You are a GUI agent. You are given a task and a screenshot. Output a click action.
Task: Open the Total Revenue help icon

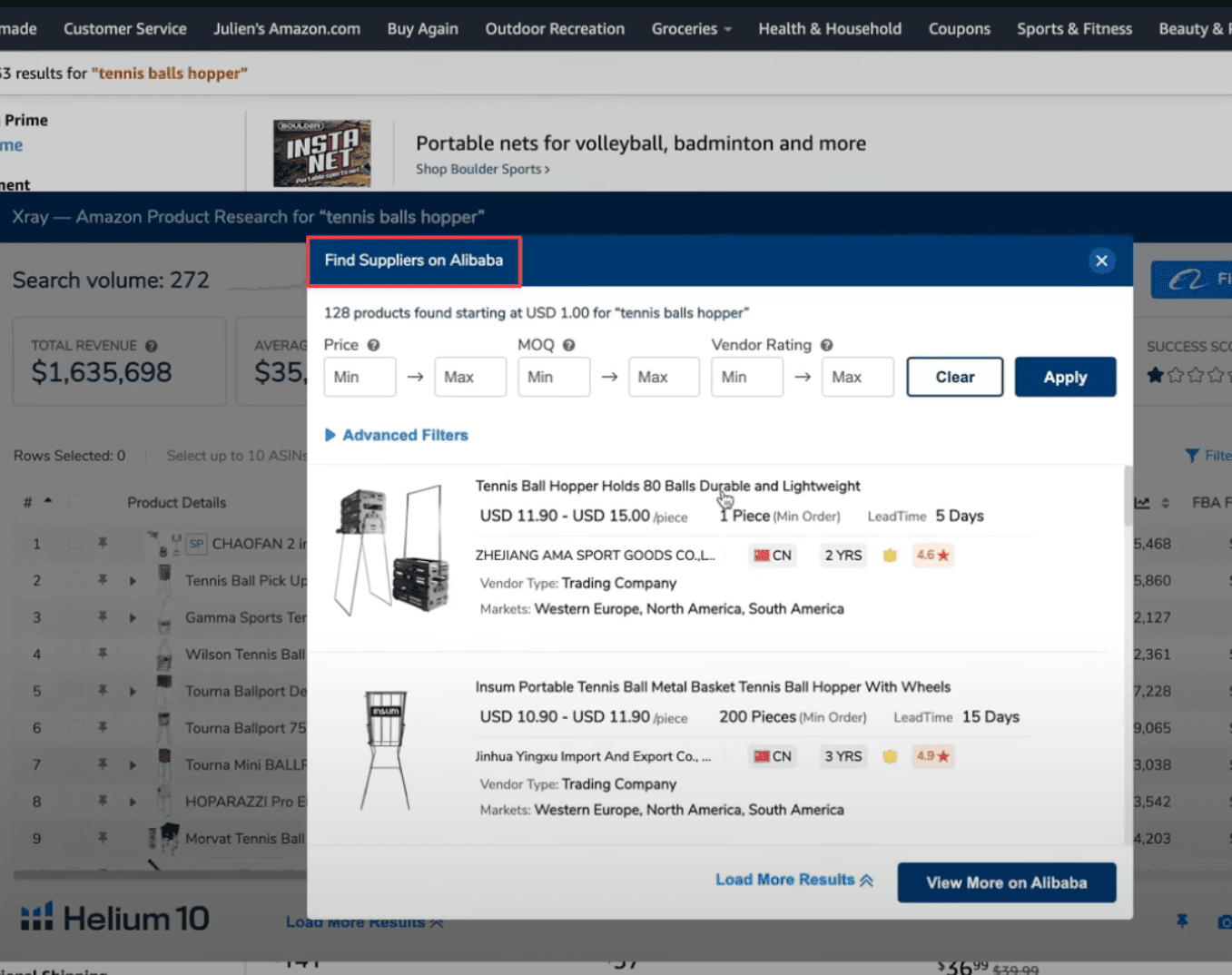152,346
